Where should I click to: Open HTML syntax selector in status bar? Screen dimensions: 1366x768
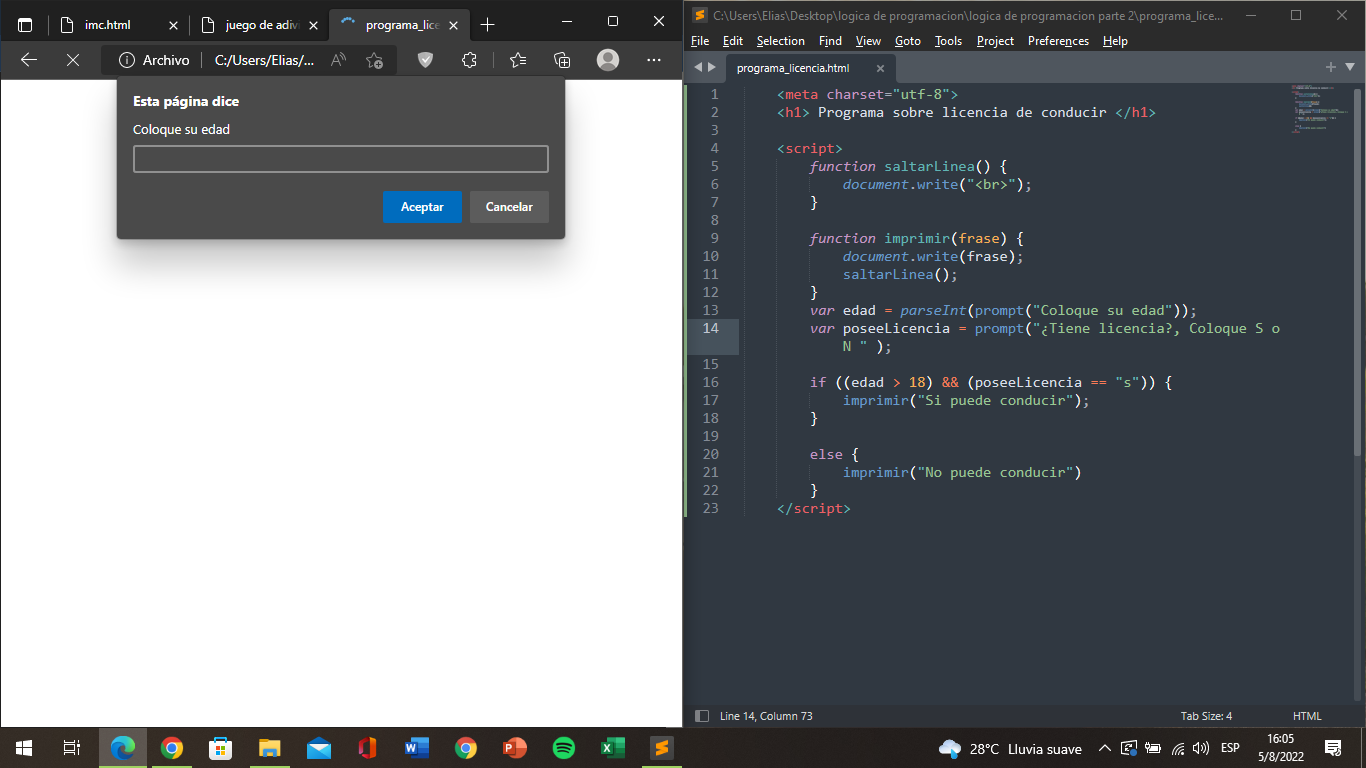pos(1307,716)
